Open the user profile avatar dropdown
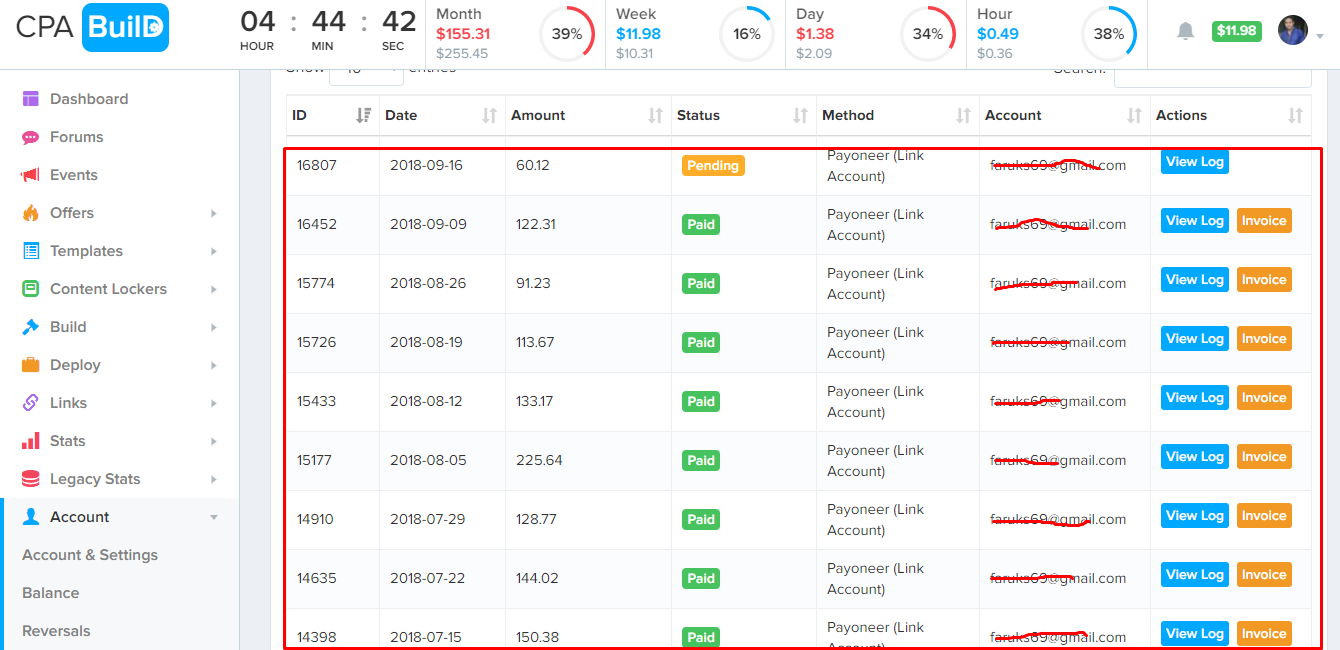1340x650 pixels. pyautogui.click(x=1293, y=31)
